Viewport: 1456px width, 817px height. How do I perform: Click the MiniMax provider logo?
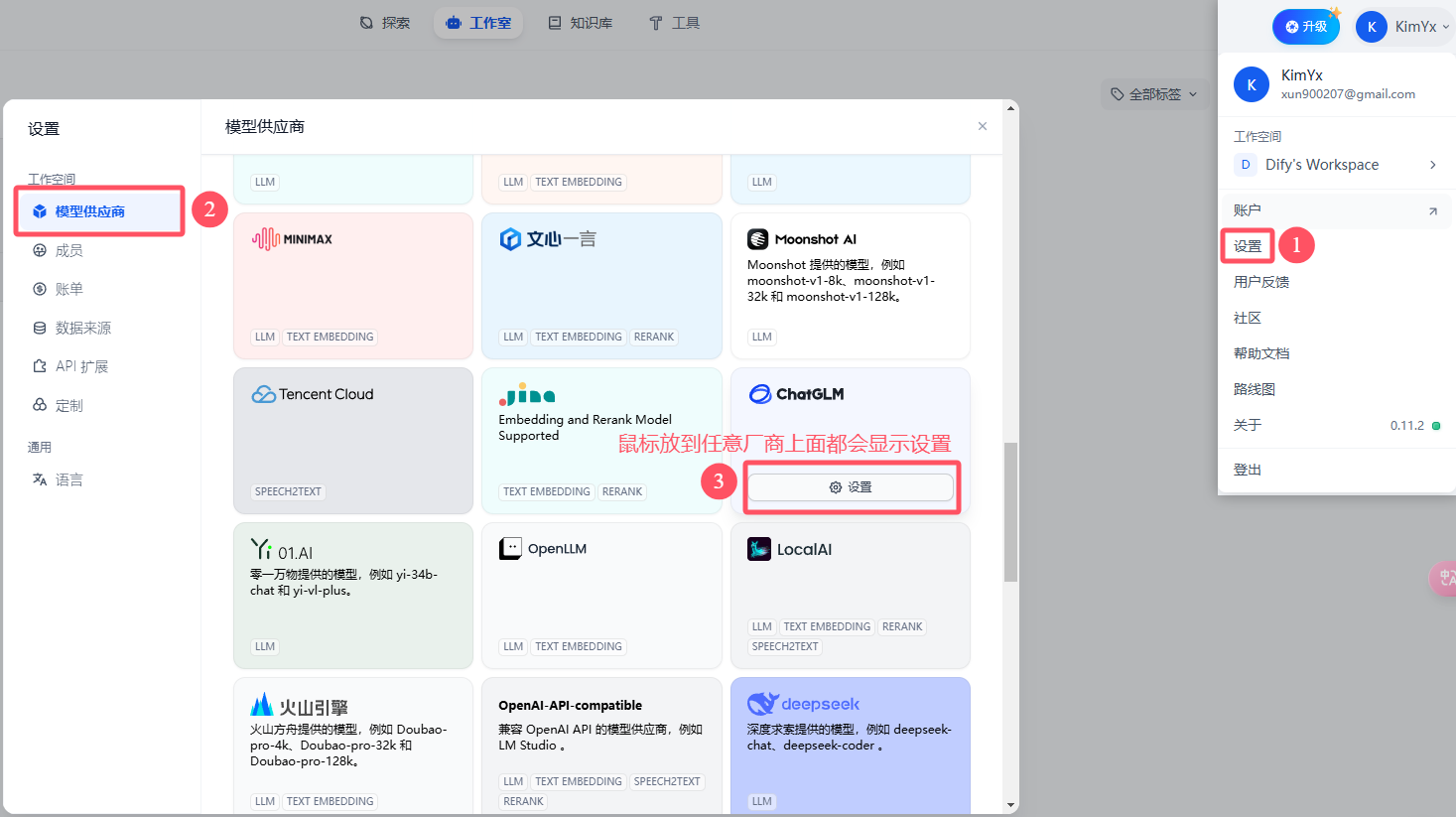(292, 239)
